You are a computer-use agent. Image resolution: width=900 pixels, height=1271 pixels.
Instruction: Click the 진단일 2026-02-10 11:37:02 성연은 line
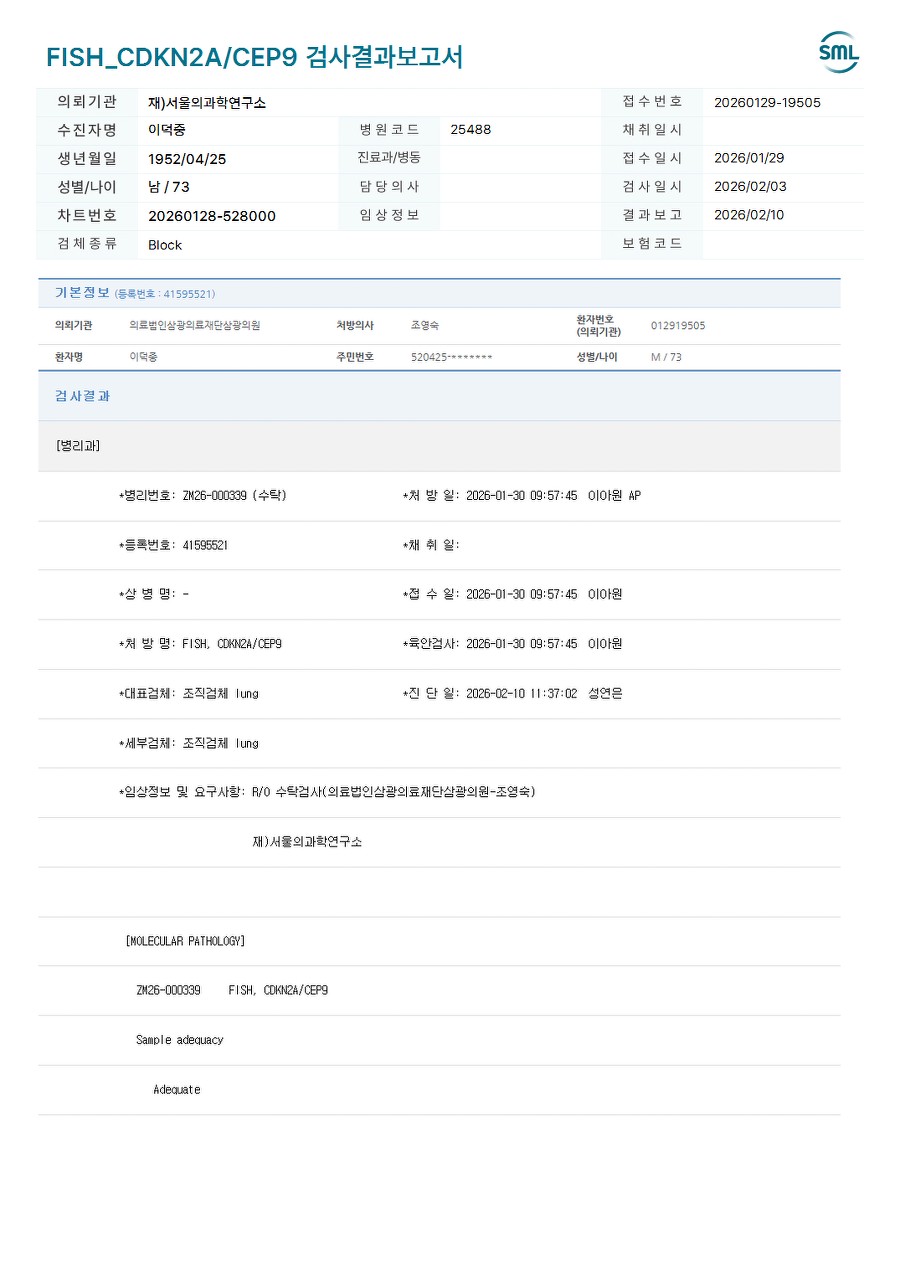click(x=512, y=693)
